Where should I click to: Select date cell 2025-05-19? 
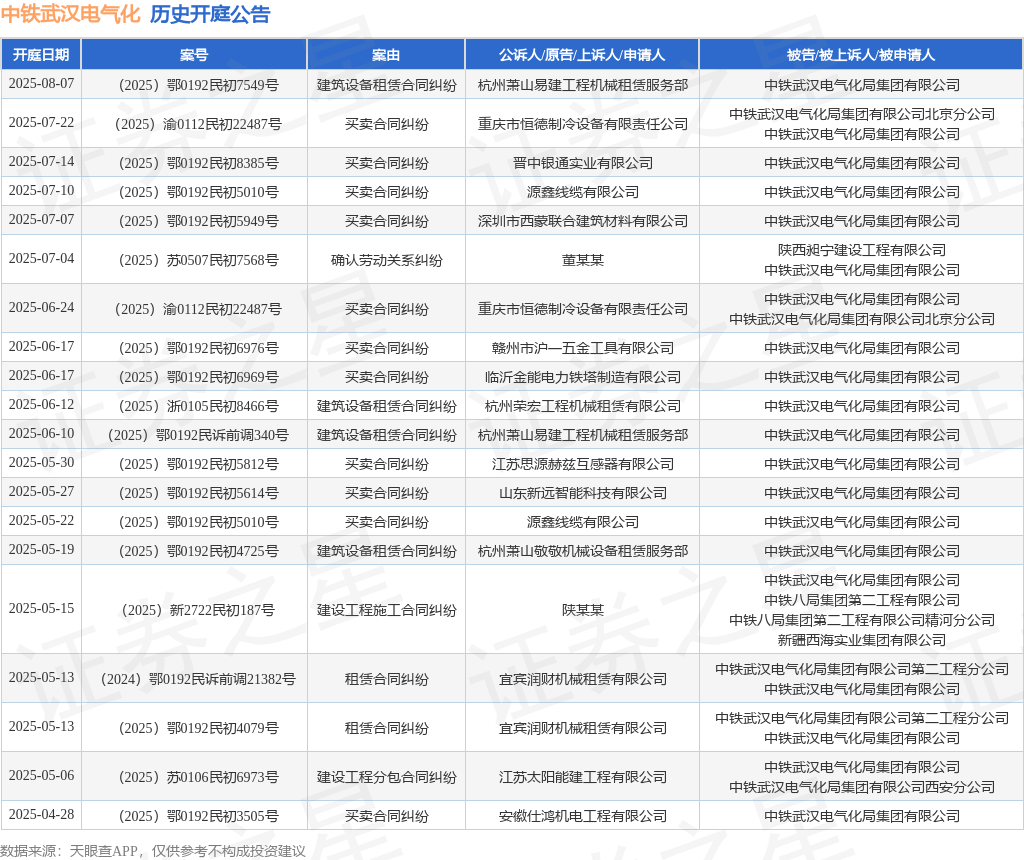[41, 549]
